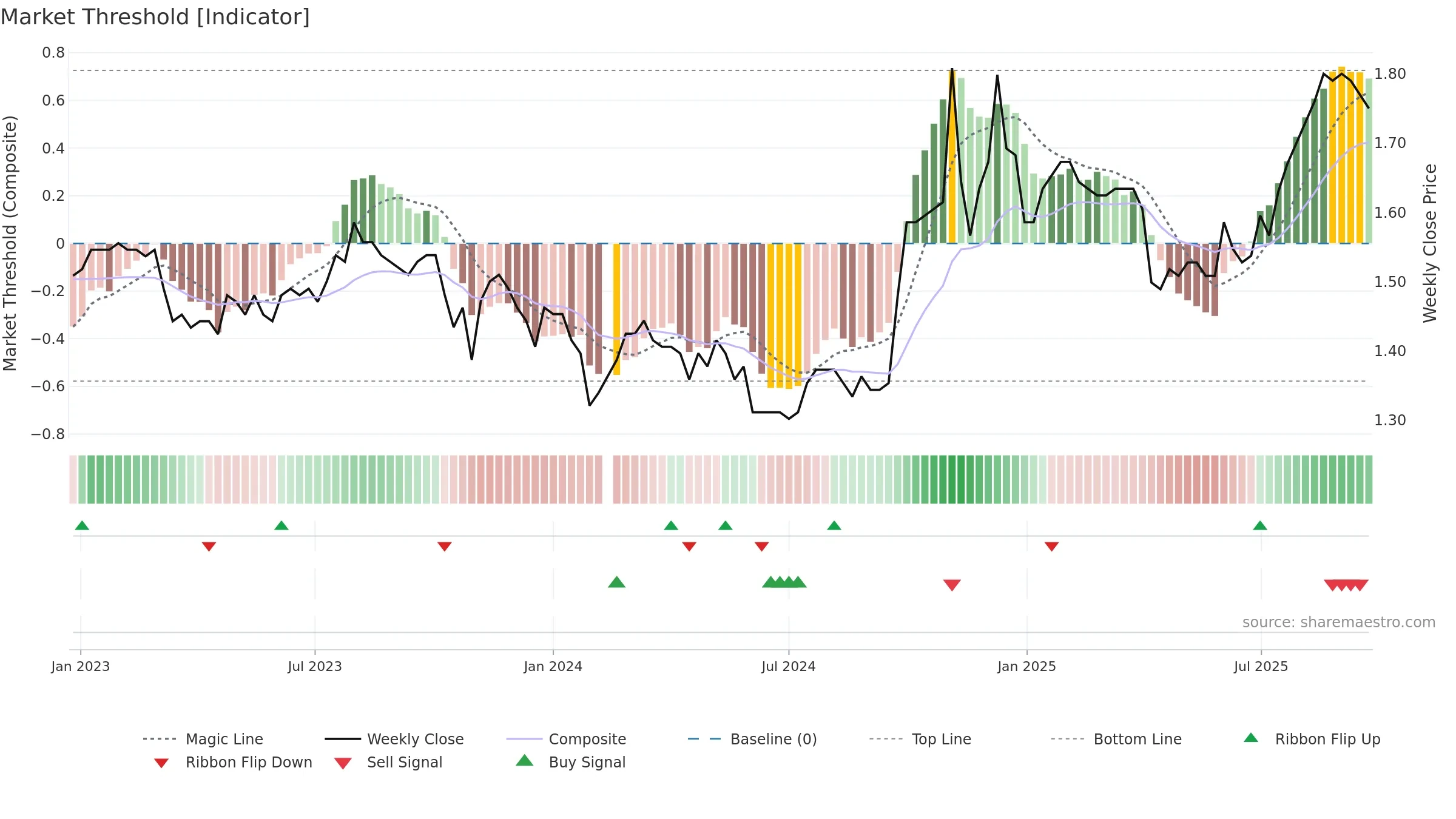Click the 1.50 right axis tick
This screenshot has height=819, width=1456.
coord(1390,282)
